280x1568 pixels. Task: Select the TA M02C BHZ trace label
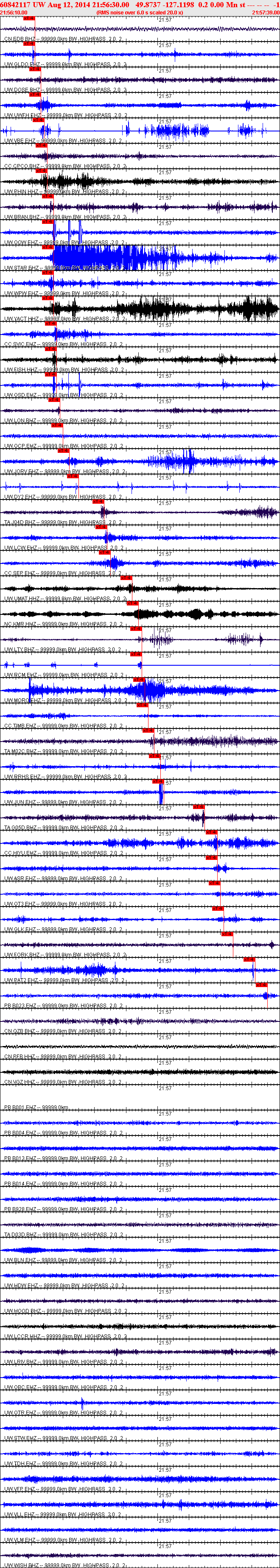64,752
